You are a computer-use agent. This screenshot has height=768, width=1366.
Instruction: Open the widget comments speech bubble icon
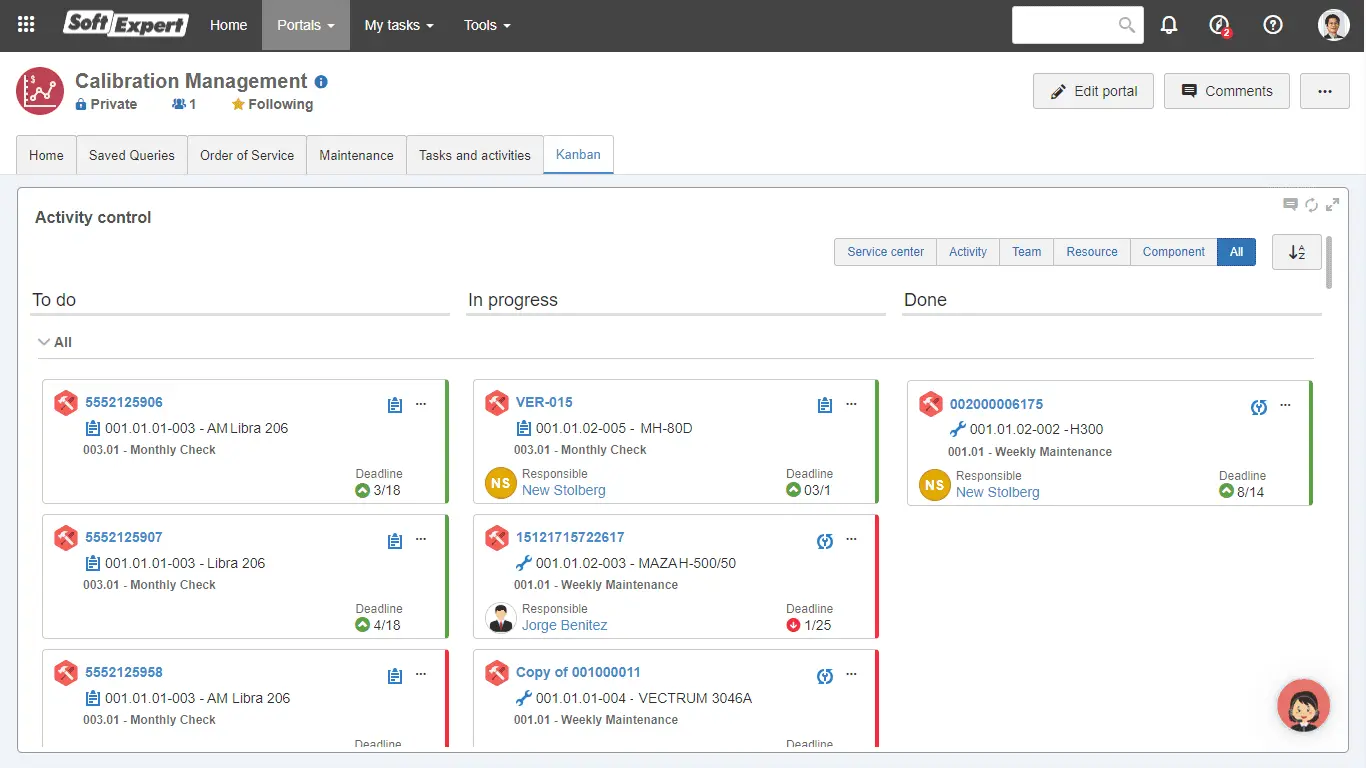[x=1290, y=205]
